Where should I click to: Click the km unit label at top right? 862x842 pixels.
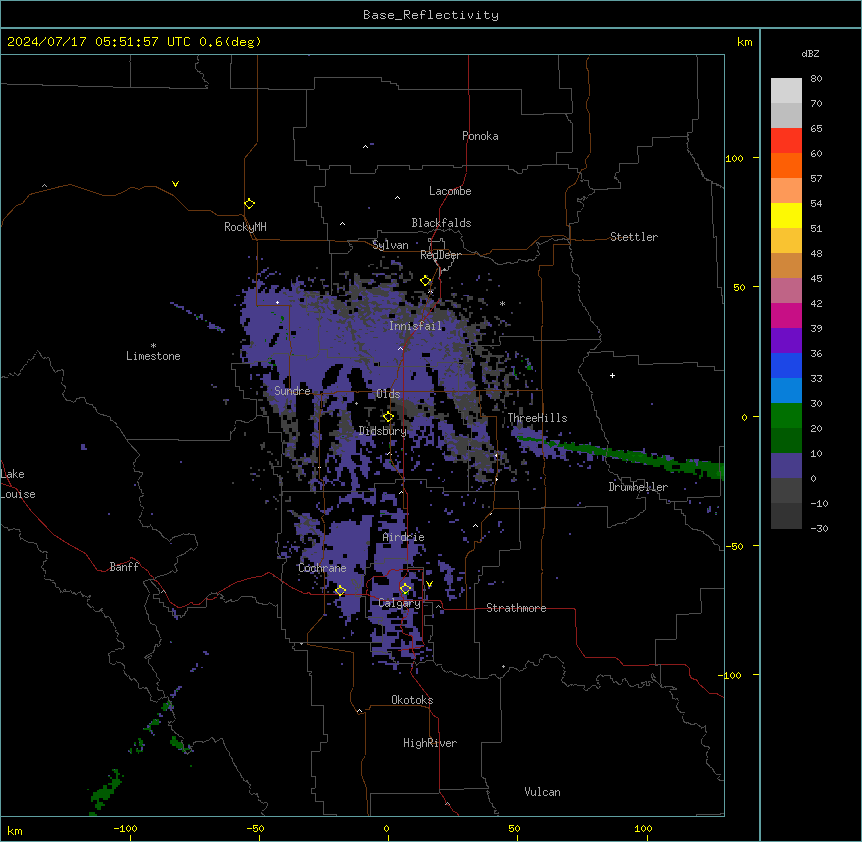[745, 42]
